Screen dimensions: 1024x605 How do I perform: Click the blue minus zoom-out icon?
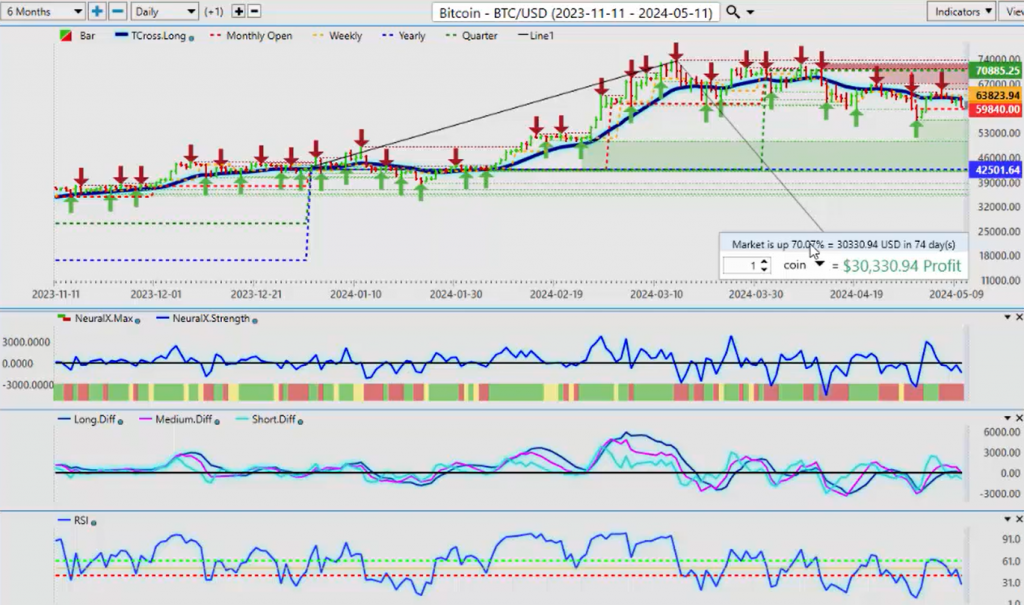[x=117, y=11]
